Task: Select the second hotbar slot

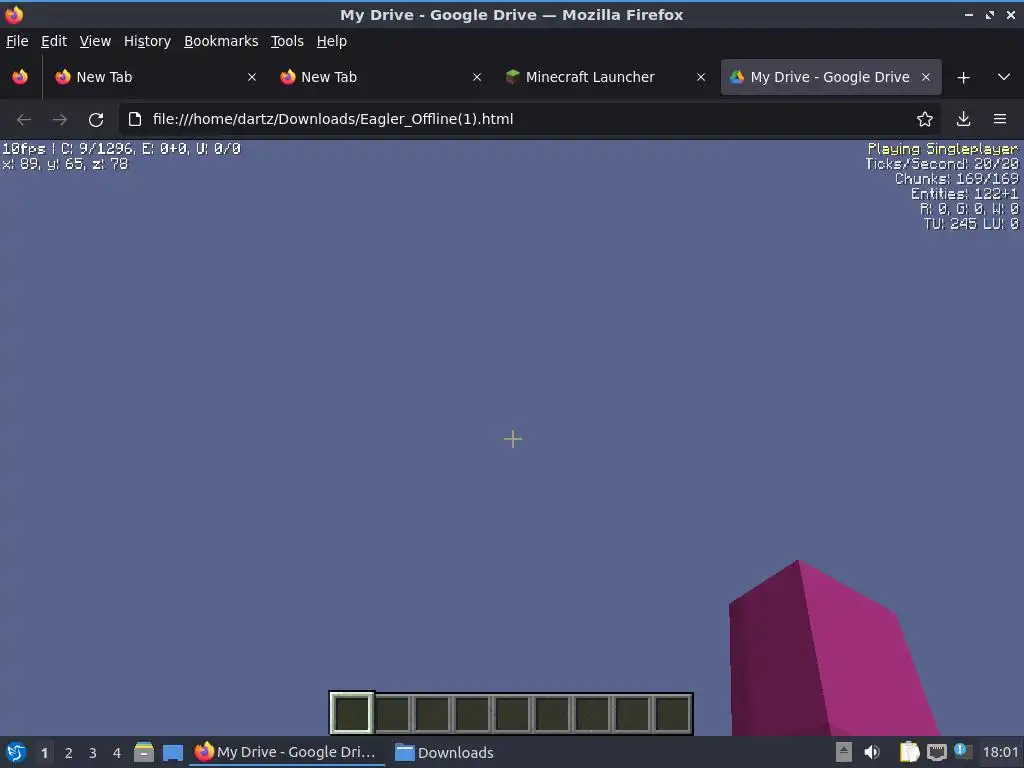Action: pos(392,713)
